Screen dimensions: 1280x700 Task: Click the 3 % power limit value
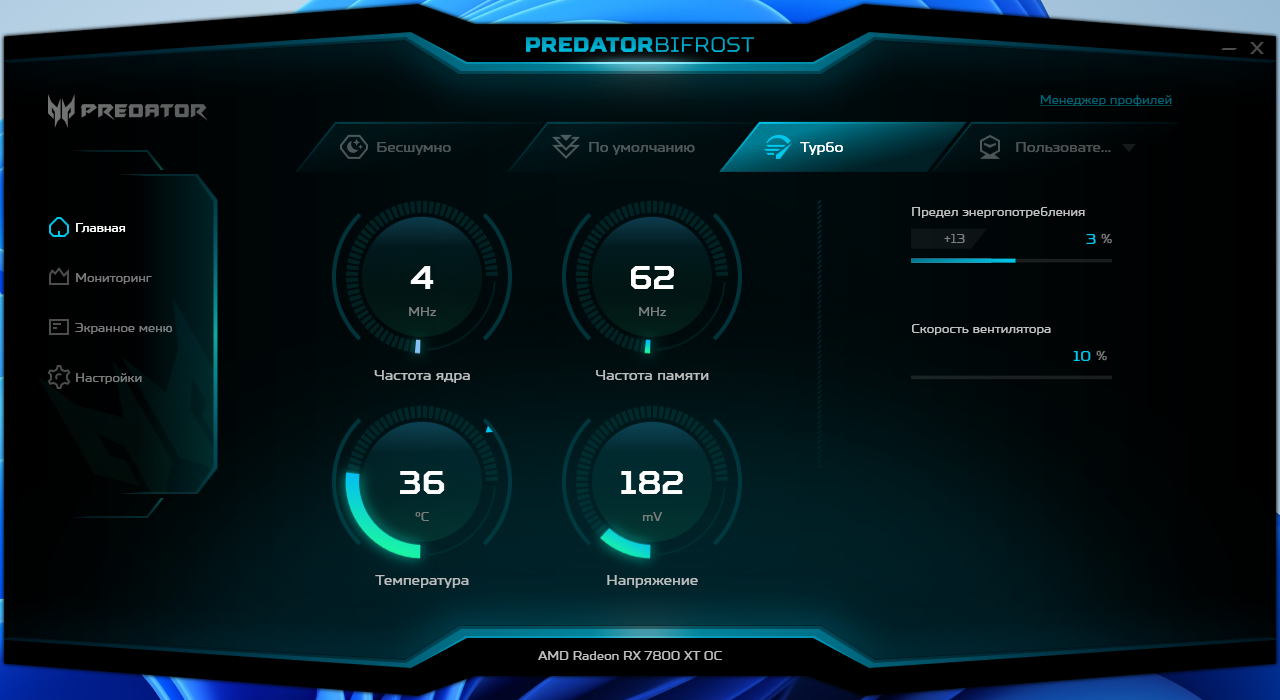pos(1098,239)
